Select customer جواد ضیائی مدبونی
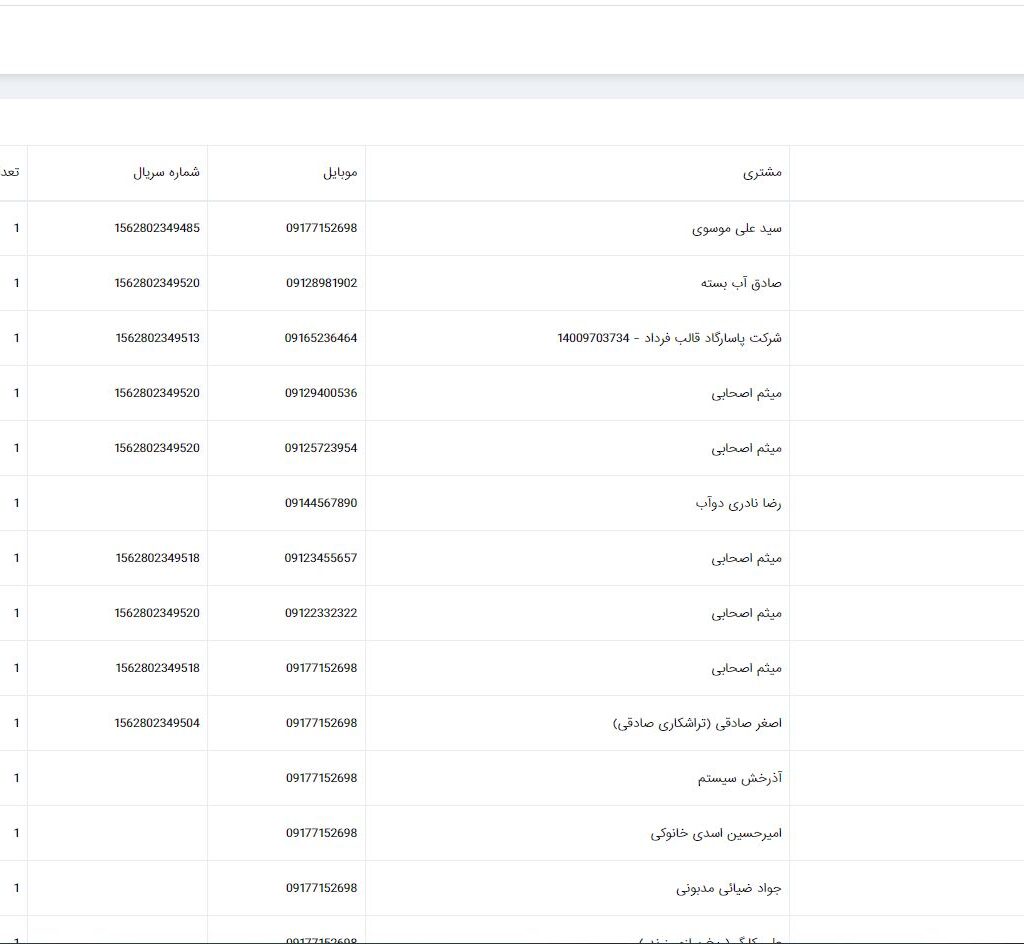The height and width of the screenshot is (944, 1024). pyautogui.click(x=729, y=889)
